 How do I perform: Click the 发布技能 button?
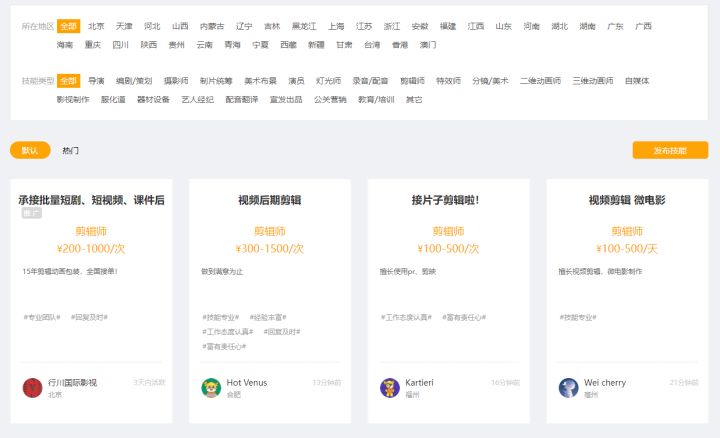(670, 150)
